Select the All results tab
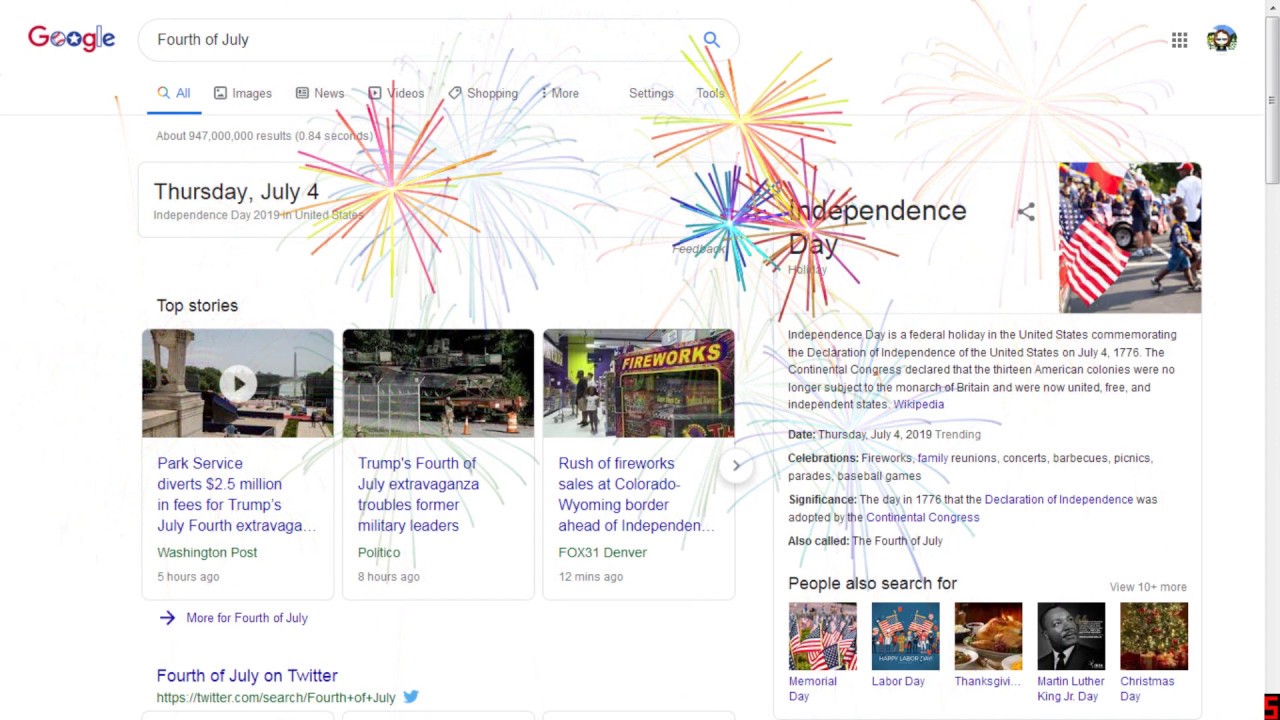The height and width of the screenshot is (720, 1280). tap(174, 93)
